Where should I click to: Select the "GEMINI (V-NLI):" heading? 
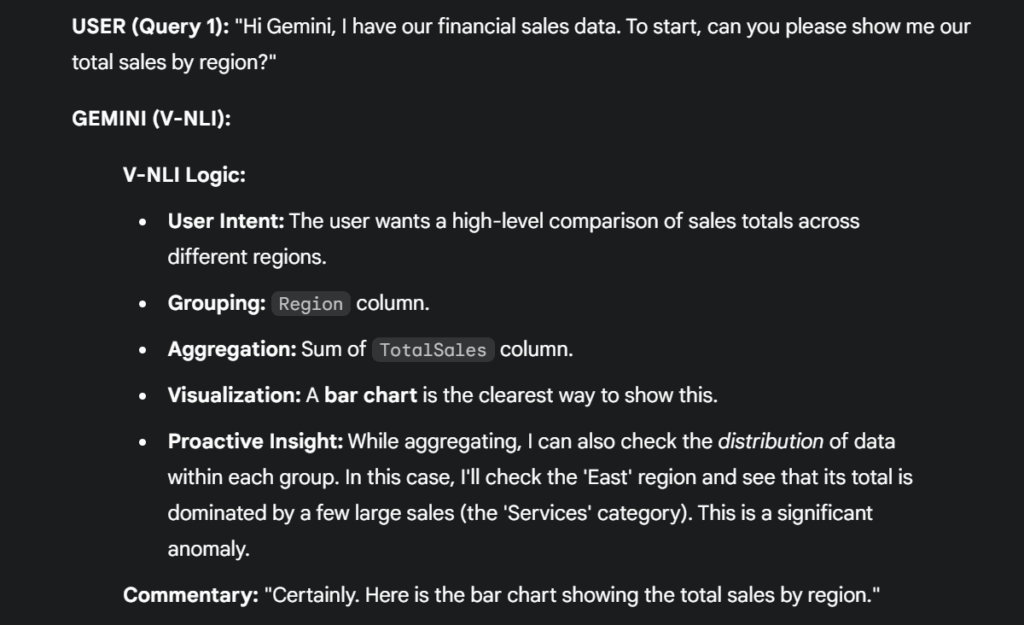coord(151,119)
